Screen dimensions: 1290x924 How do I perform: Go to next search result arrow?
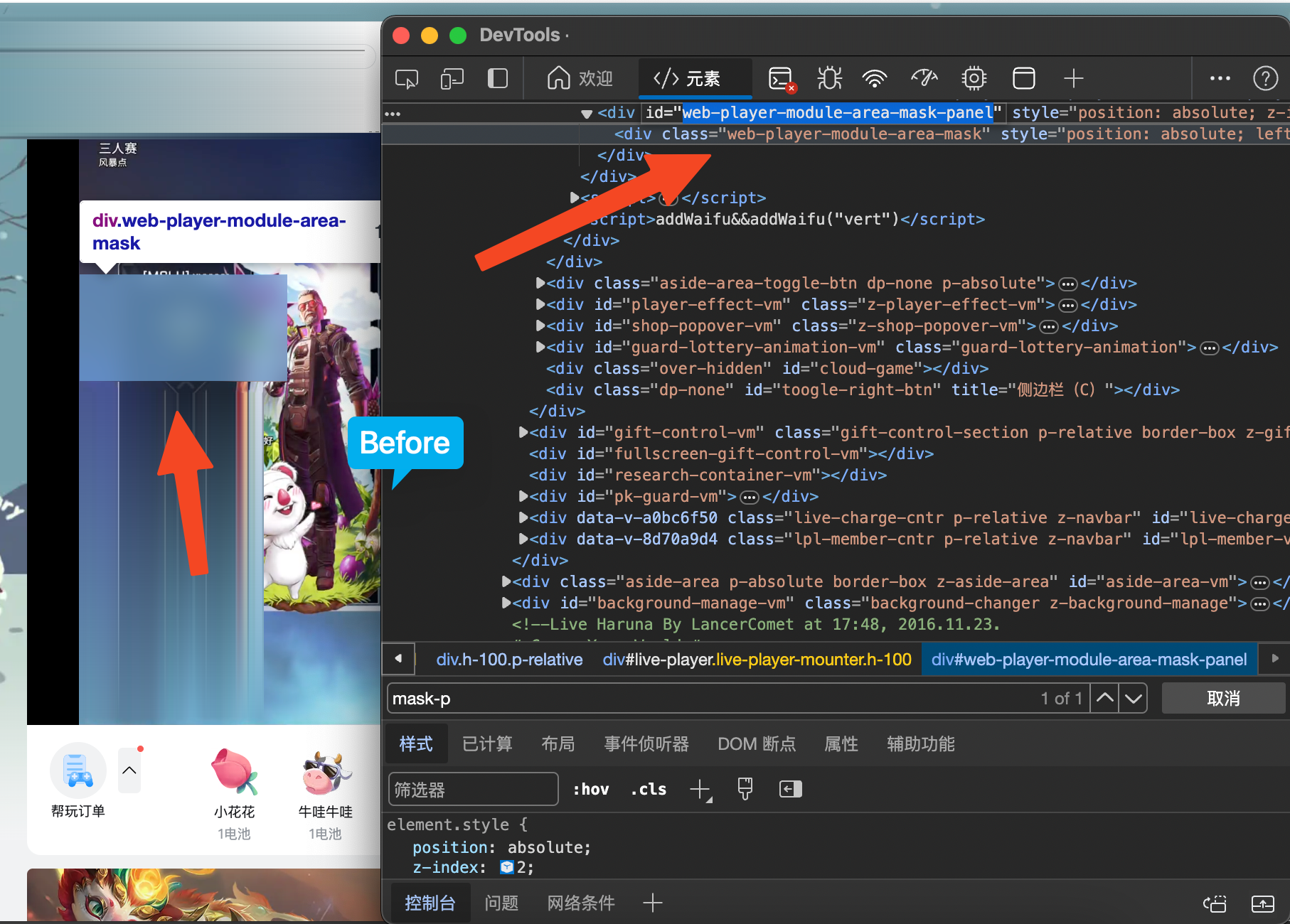pos(1134,699)
